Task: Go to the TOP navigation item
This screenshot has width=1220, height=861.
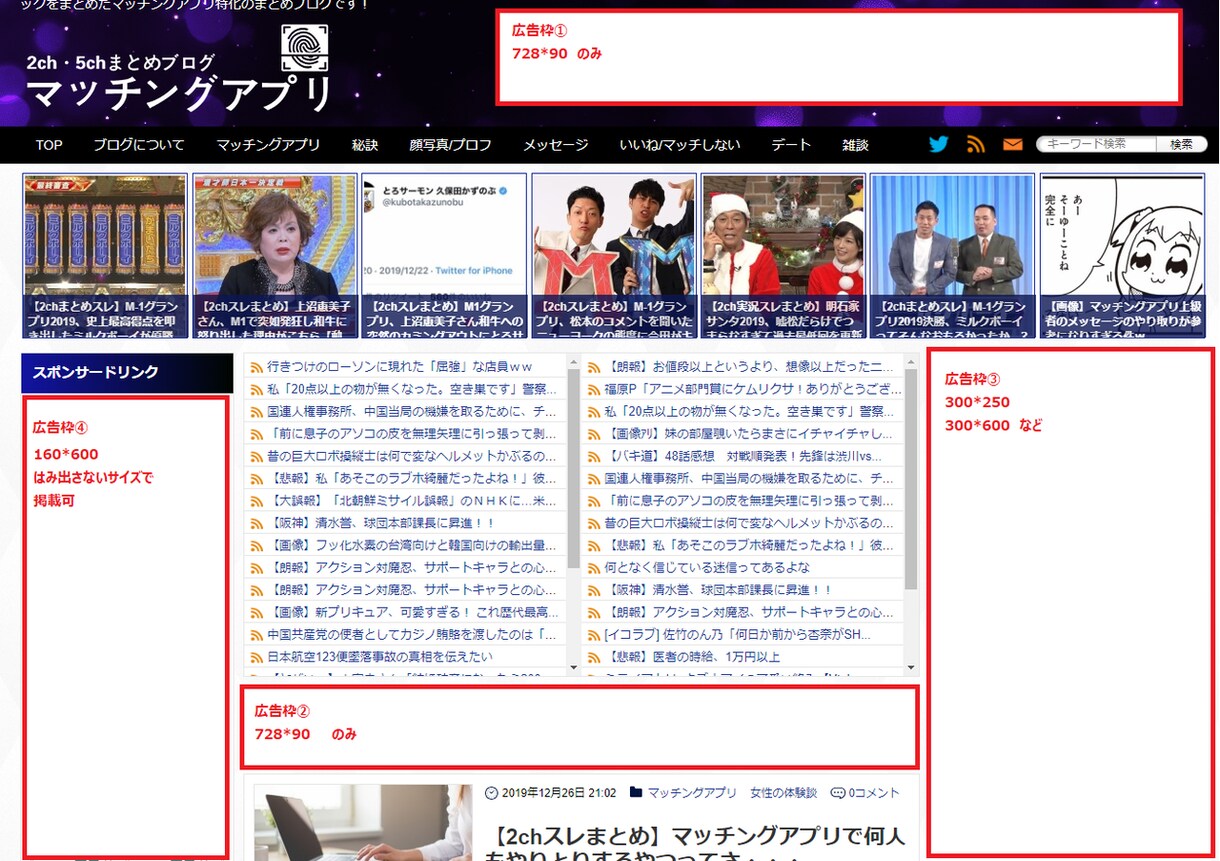Action: pyautogui.click(x=49, y=145)
